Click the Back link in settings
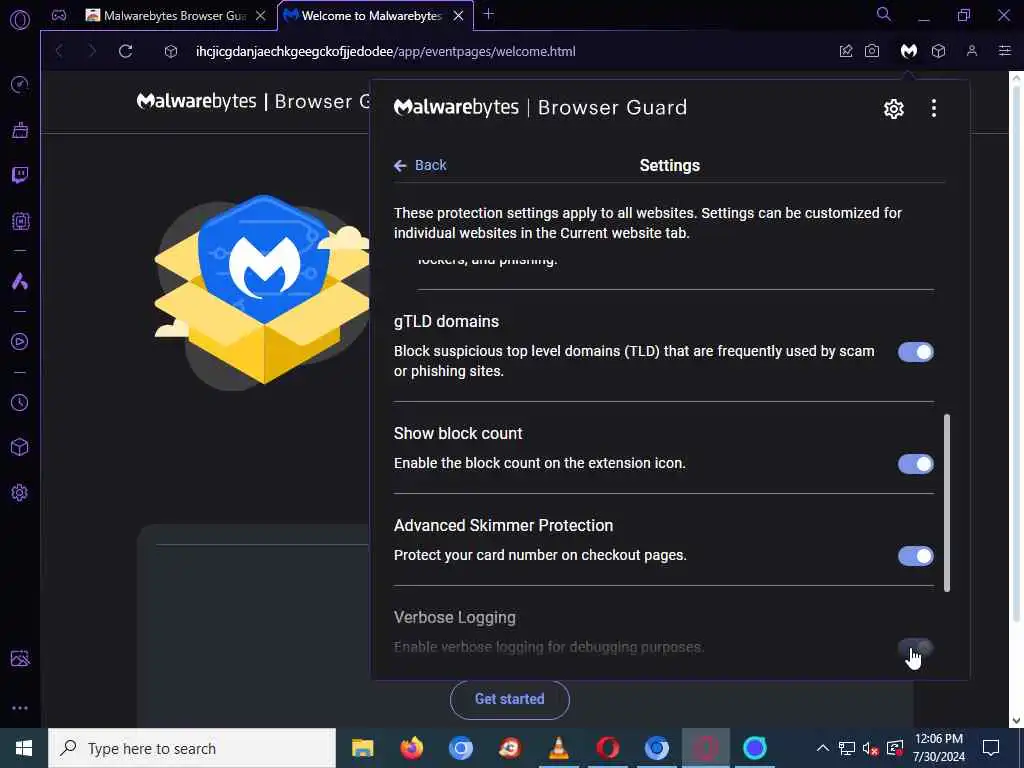This screenshot has height=768, width=1024. [x=421, y=165]
